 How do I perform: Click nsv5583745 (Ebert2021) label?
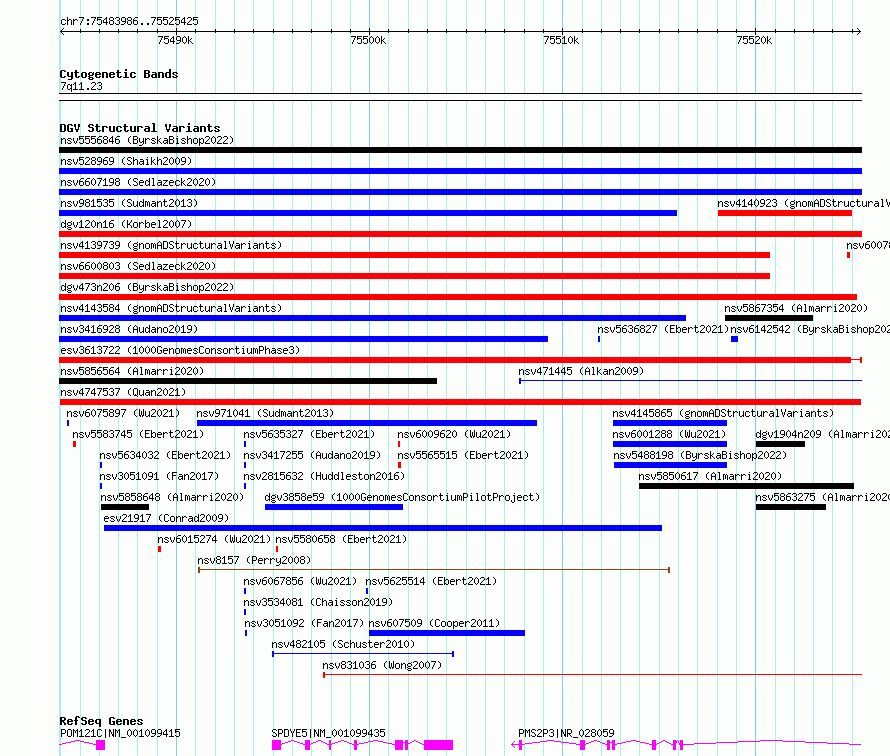tap(138, 434)
